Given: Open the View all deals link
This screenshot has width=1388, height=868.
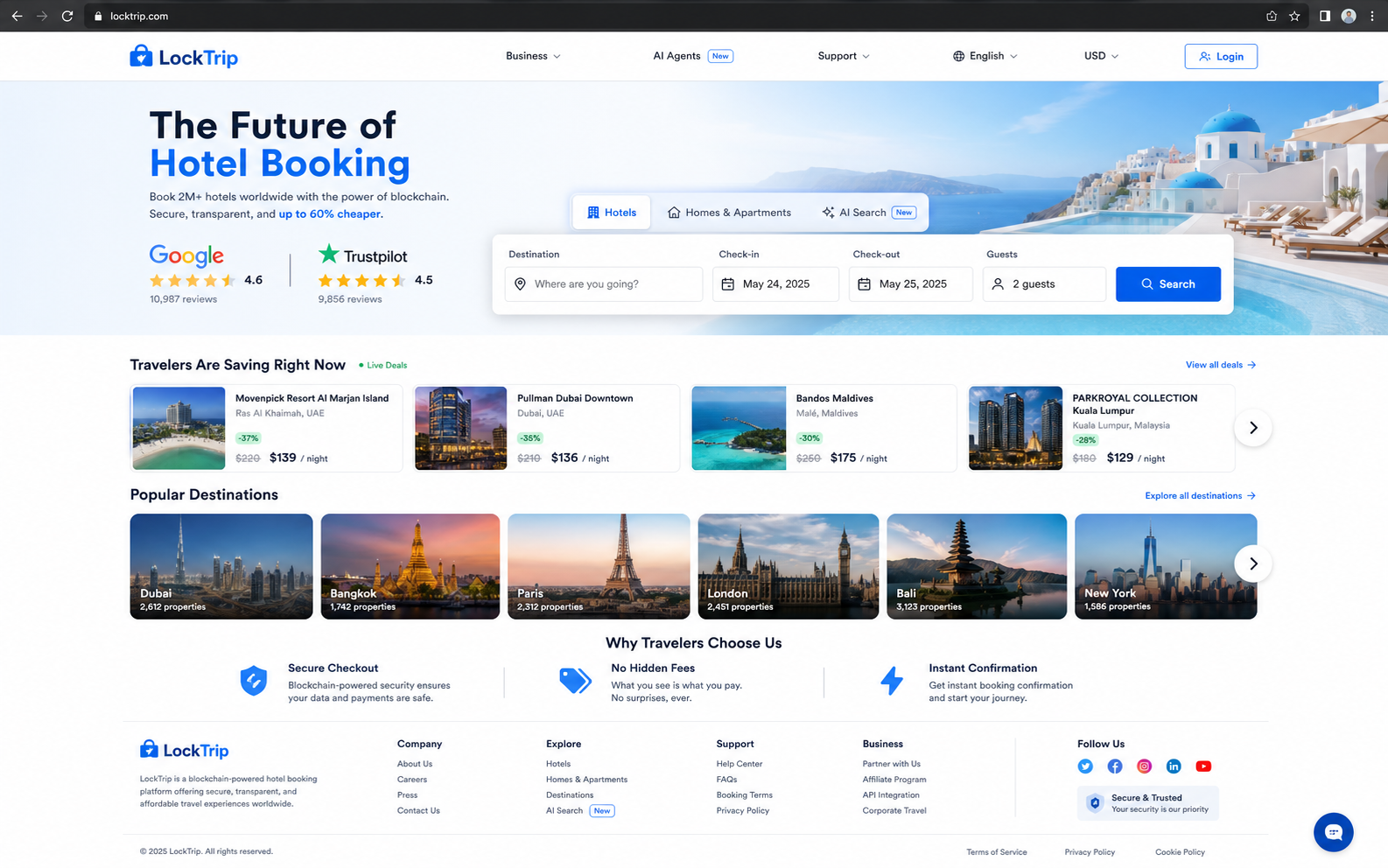Looking at the screenshot, I should click(x=1221, y=365).
